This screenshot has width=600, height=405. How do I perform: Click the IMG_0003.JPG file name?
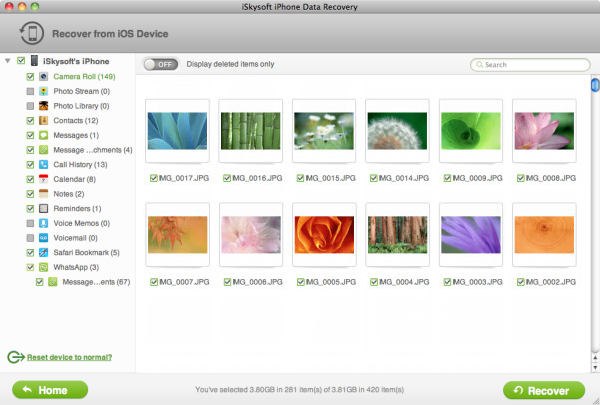(x=477, y=282)
